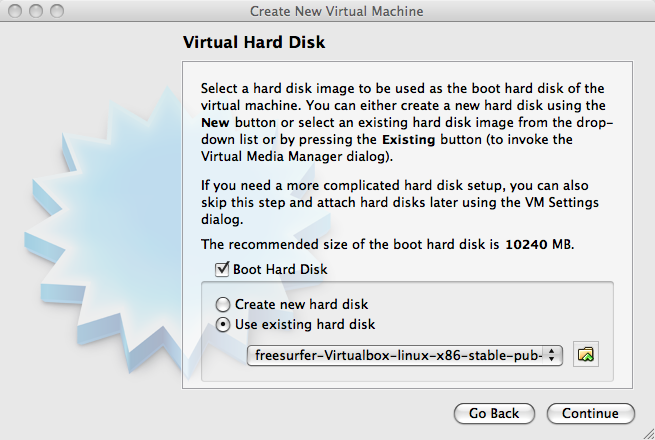
Task: Click the Virtual Hard Disk heading
Action: point(255,44)
